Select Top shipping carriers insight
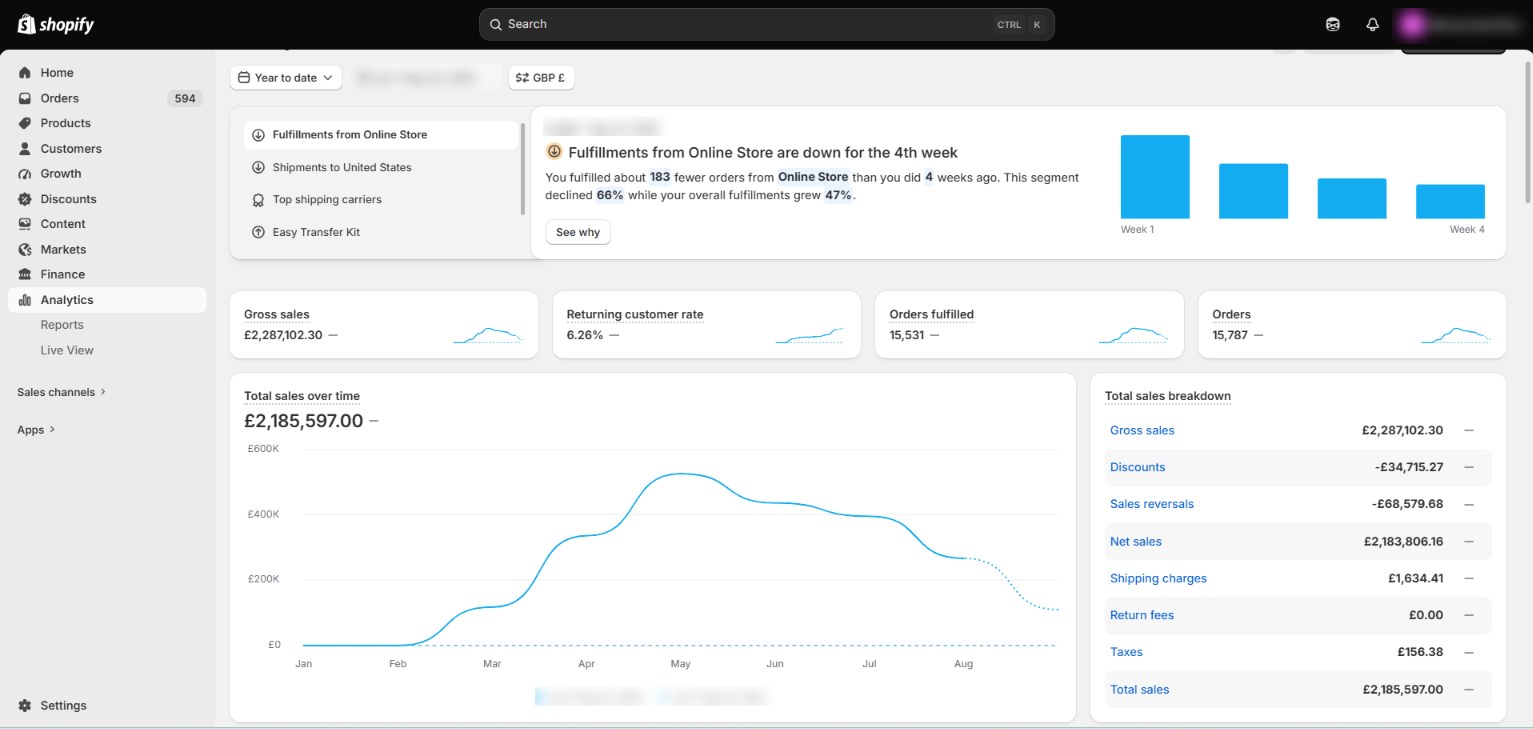Screen dimensions: 1533x729 pyautogui.click(x=381, y=200)
